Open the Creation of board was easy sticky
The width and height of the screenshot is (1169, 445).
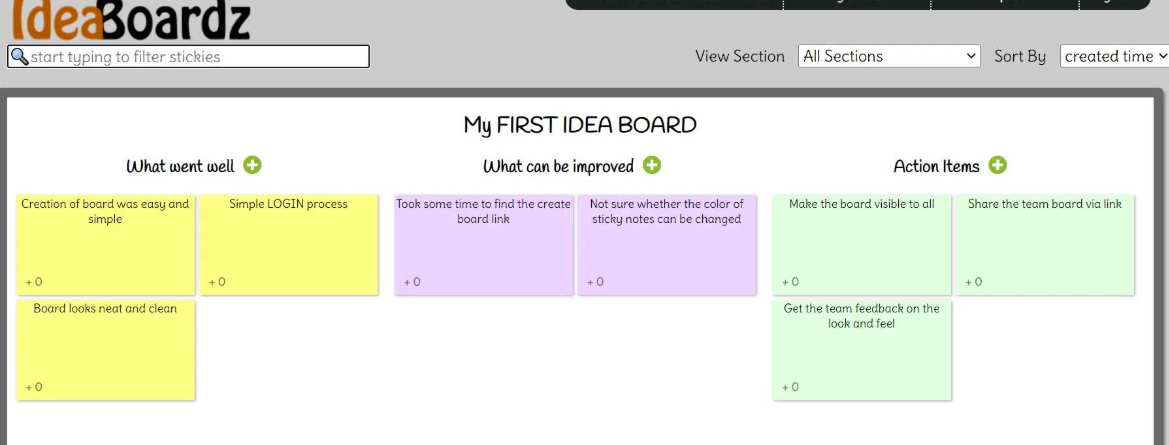click(106, 244)
